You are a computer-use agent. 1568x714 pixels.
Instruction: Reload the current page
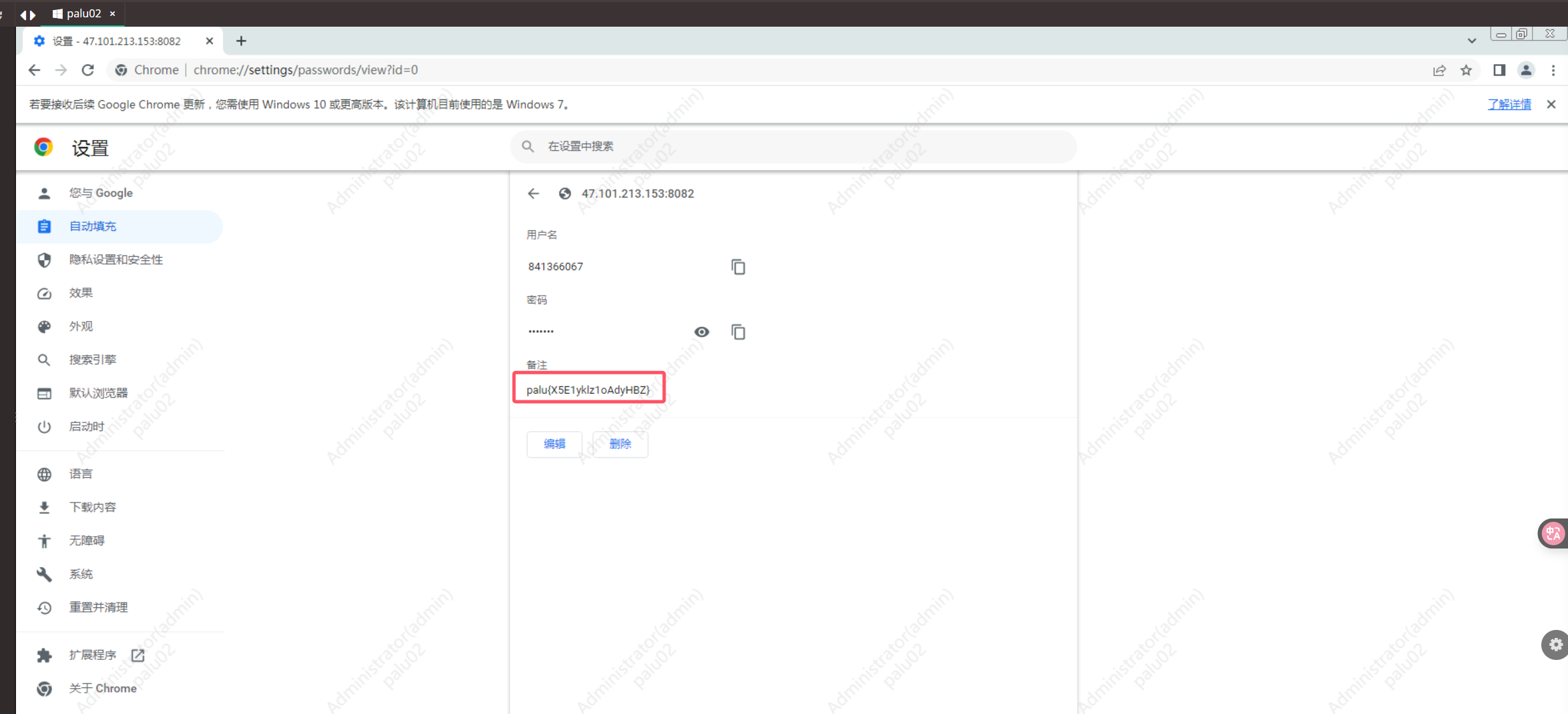(x=87, y=70)
